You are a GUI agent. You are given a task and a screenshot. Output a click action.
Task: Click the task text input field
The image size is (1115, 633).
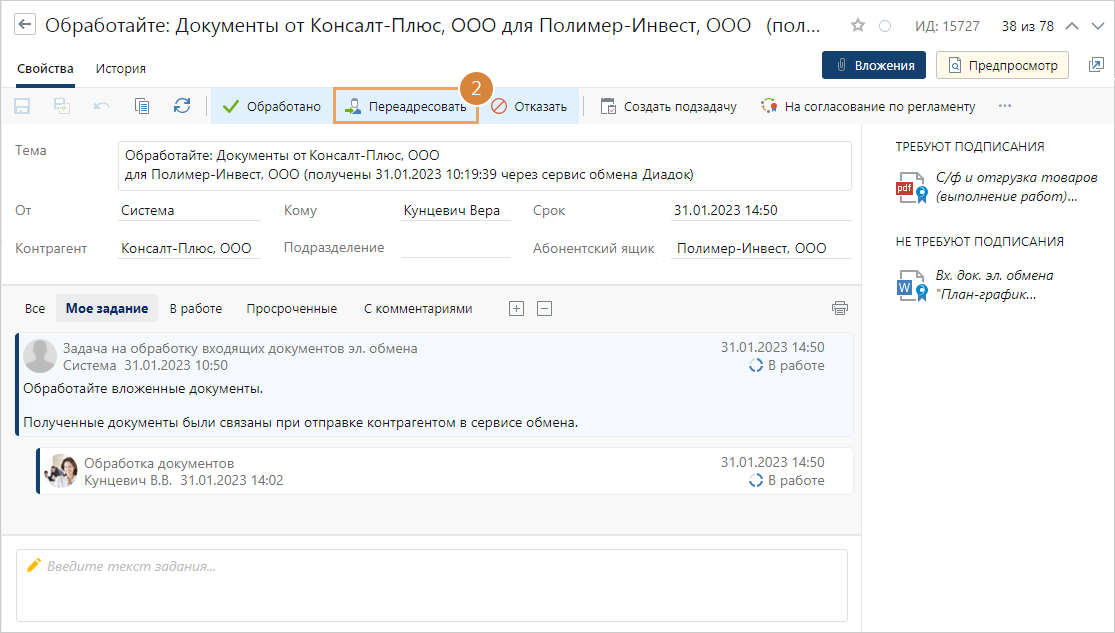click(x=432, y=585)
